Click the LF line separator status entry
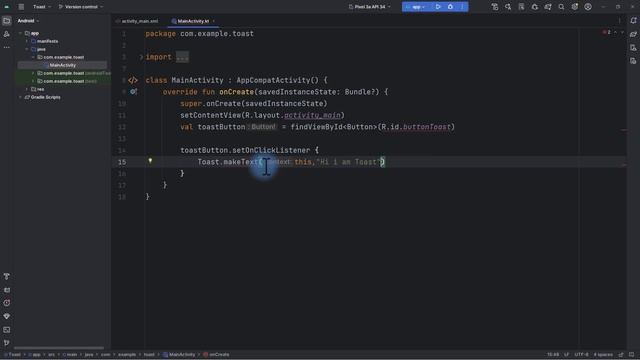 tap(567, 354)
